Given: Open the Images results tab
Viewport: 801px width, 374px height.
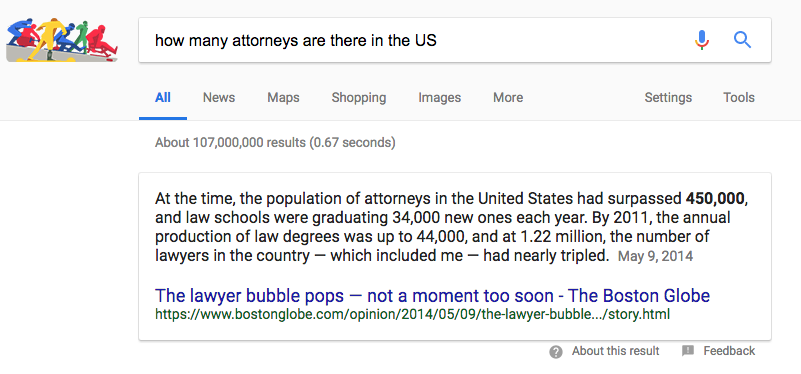Looking at the screenshot, I should (x=439, y=98).
